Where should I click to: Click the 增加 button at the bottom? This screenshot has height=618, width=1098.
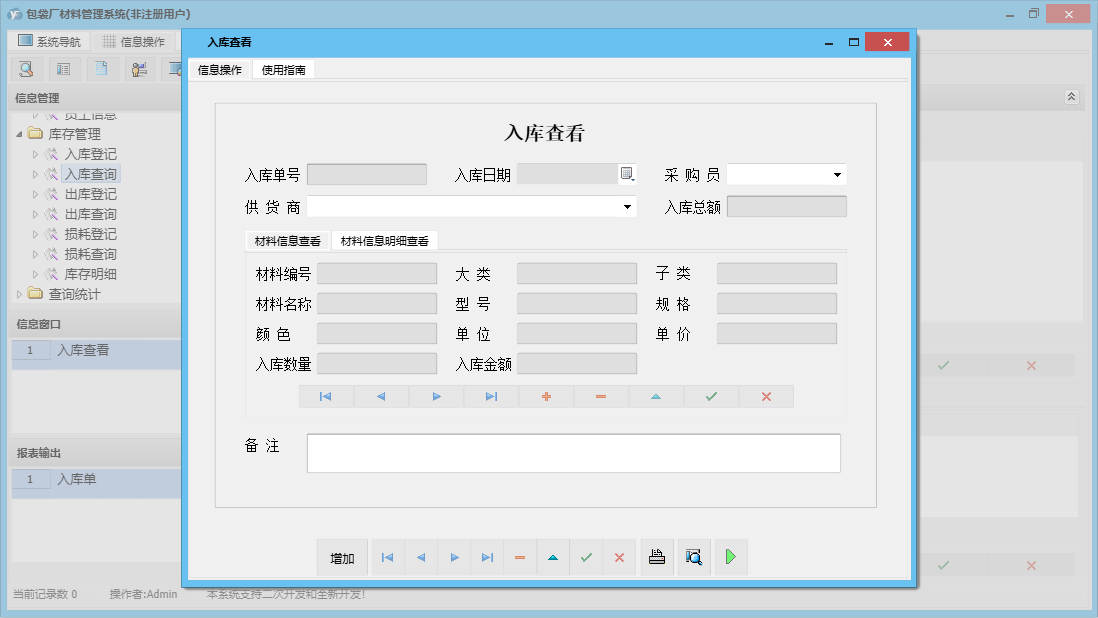pyautogui.click(x=341, y=557)
